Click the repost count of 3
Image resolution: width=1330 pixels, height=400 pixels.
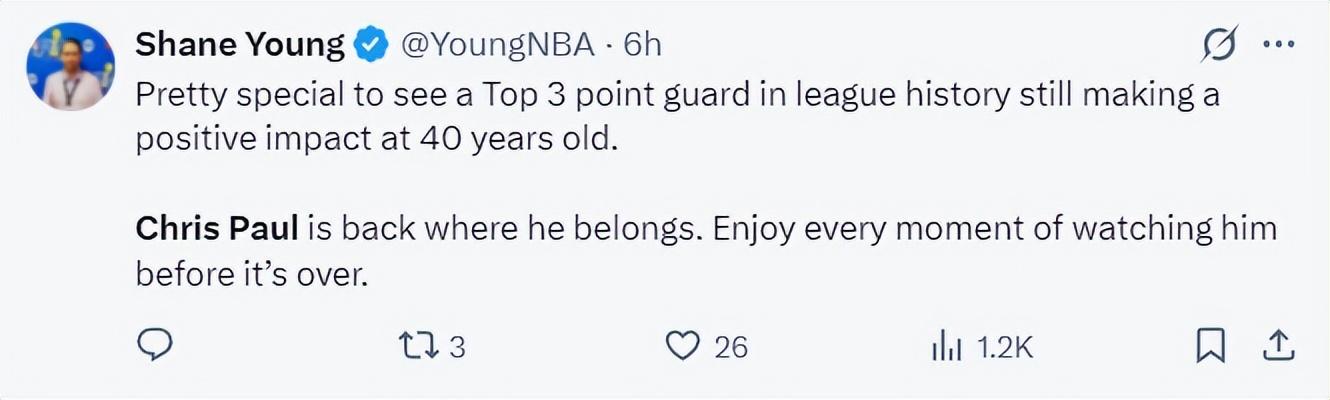point(457,347)
